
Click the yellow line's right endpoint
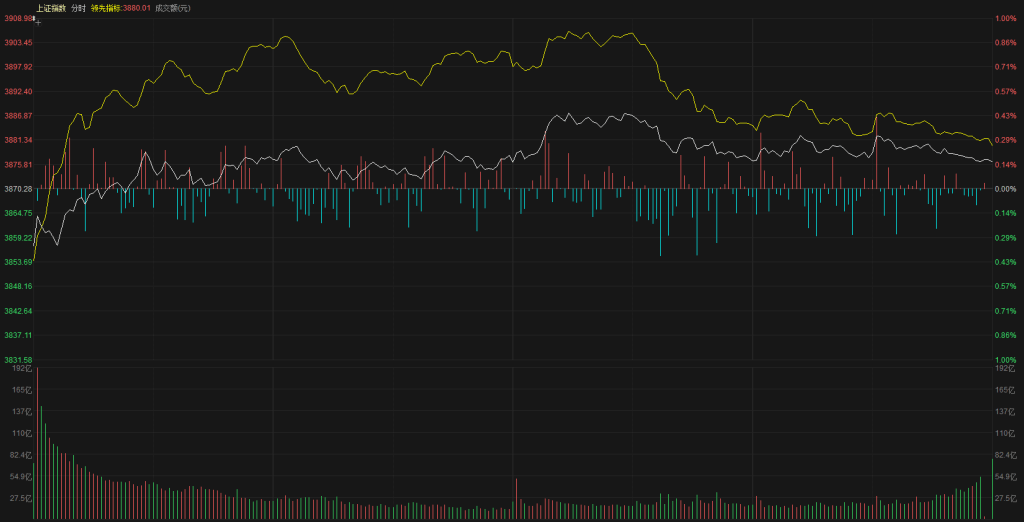click(991, 145)
